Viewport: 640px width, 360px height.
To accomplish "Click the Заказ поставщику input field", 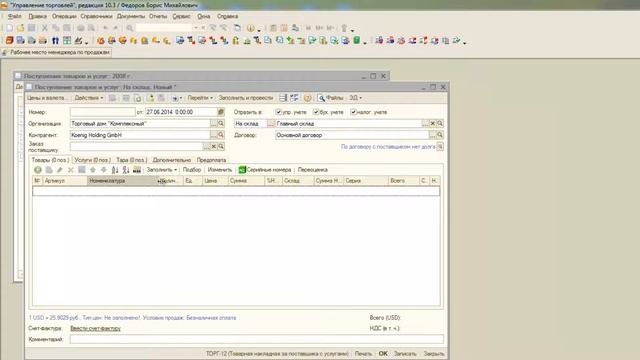I will [136, 146].
